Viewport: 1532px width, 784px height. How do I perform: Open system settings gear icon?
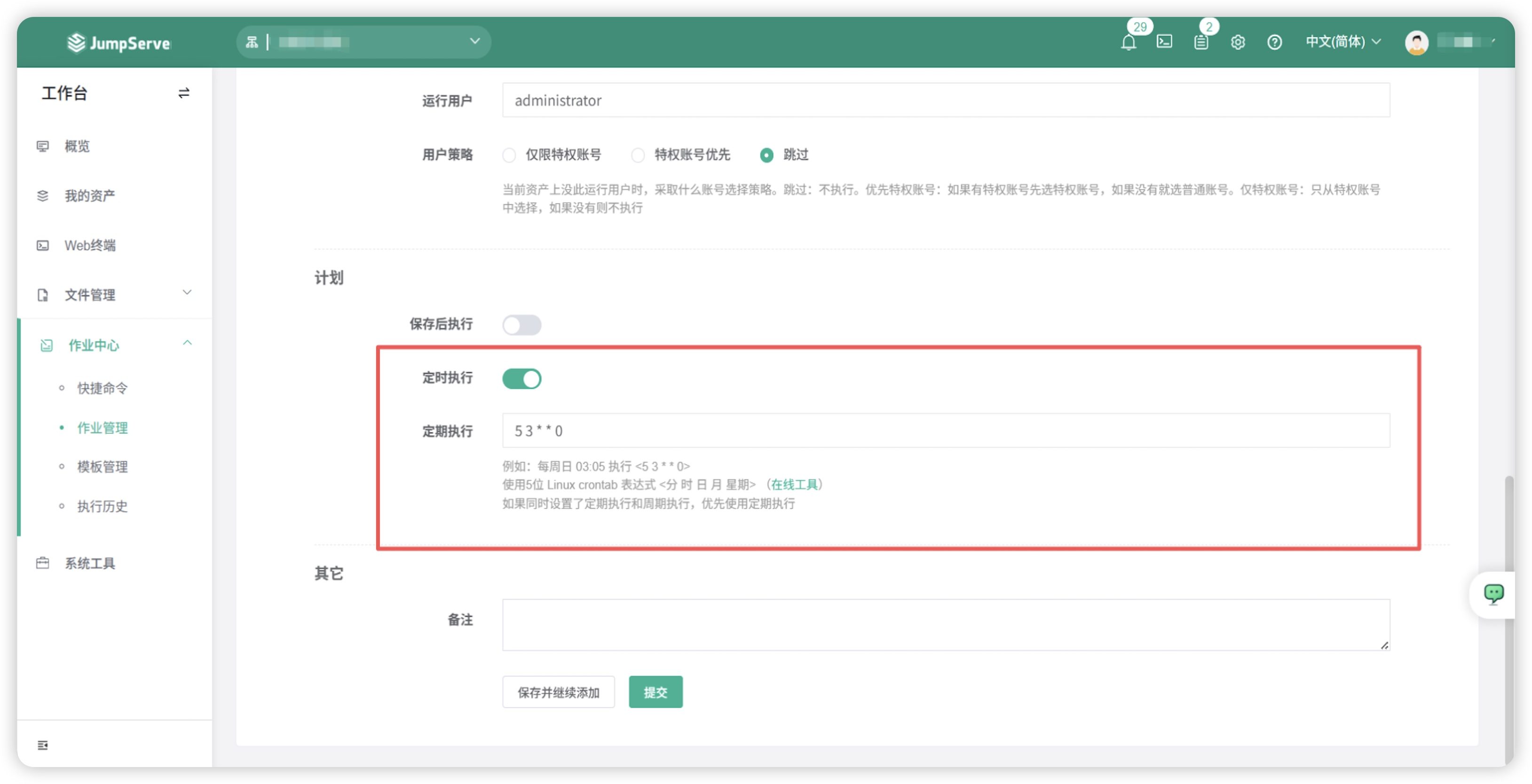[x=1238, y=42]
